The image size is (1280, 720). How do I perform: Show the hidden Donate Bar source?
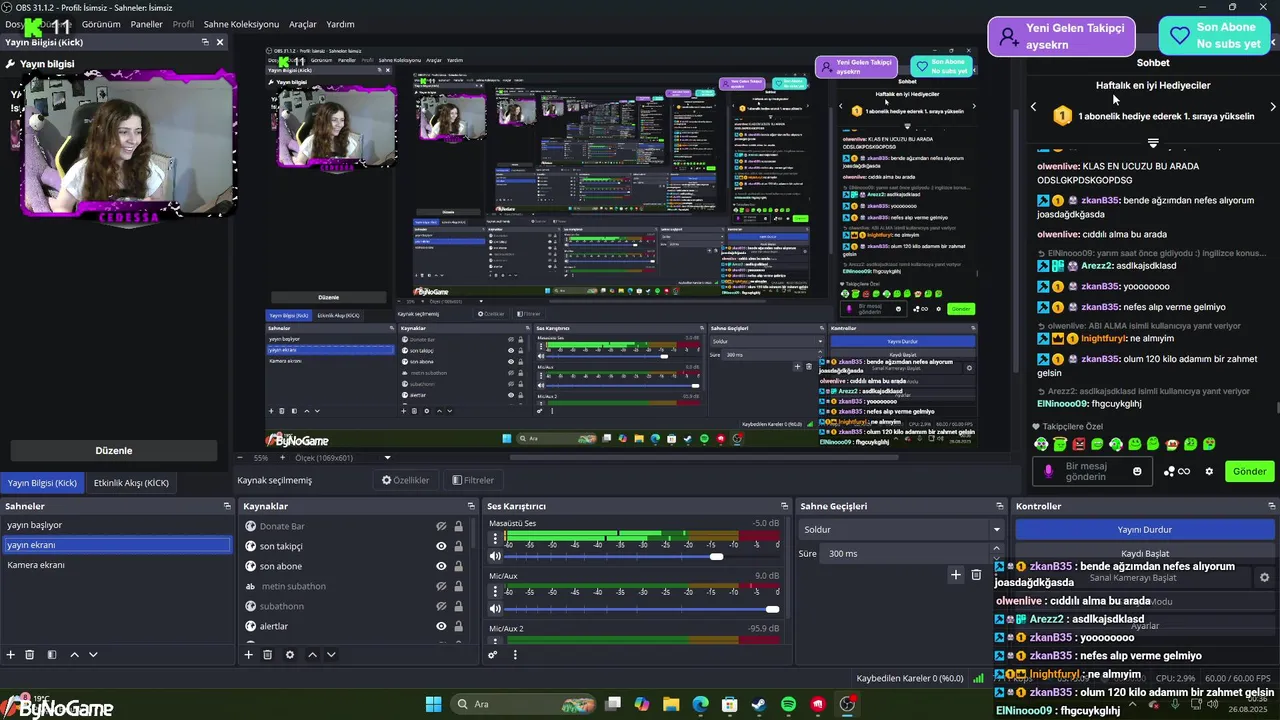tap(441, 526)
